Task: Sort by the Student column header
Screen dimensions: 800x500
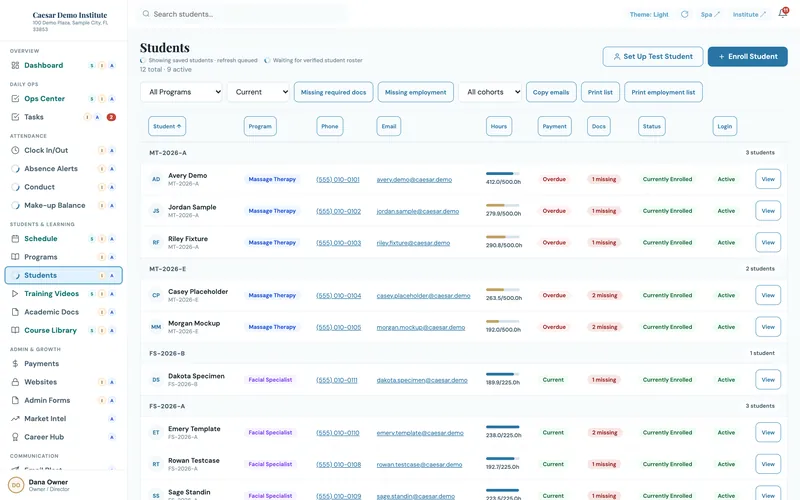Action: pyautogui.click(x=167, y=126)
